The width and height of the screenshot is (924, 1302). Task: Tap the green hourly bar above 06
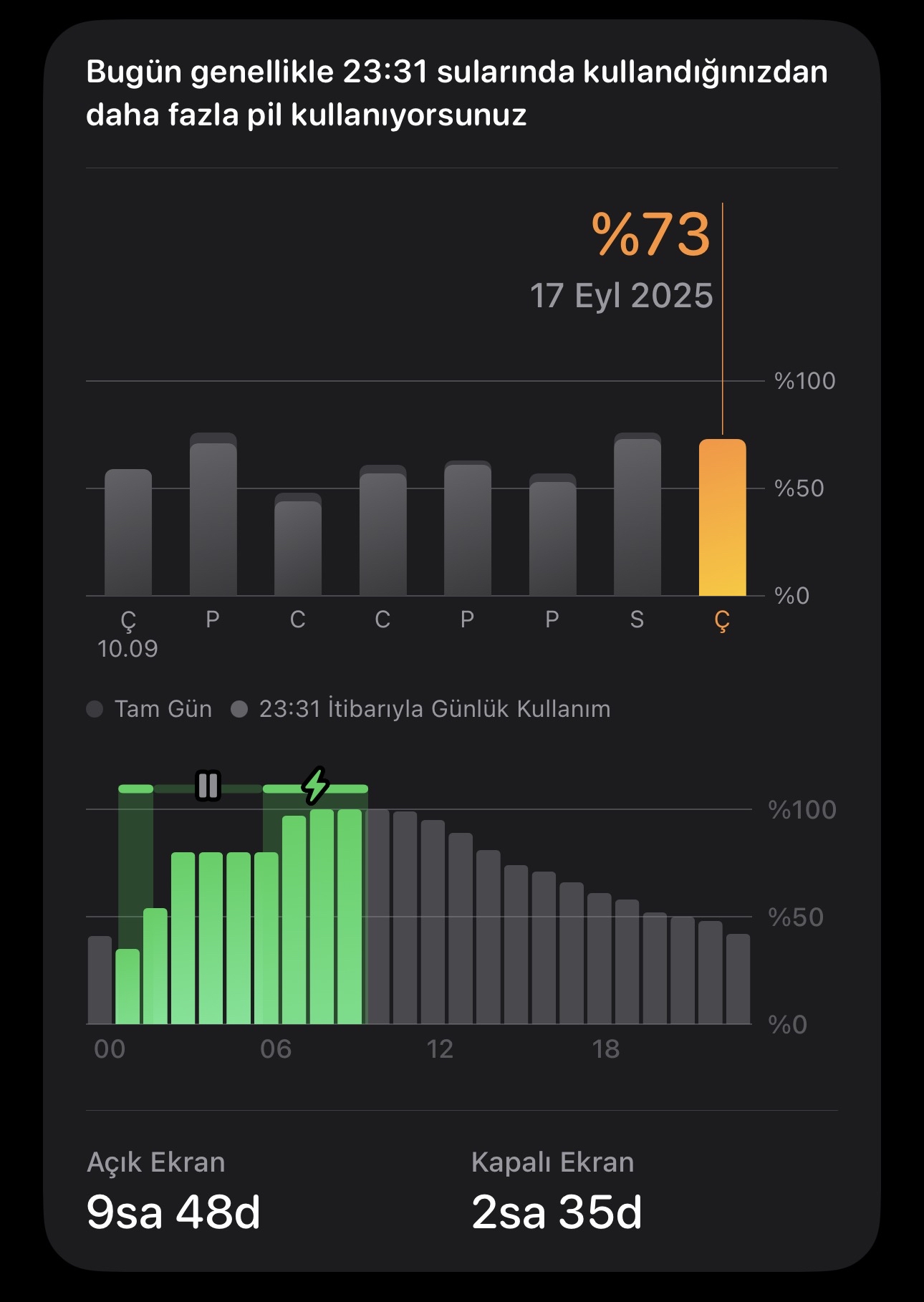click(x=266, y=938)
